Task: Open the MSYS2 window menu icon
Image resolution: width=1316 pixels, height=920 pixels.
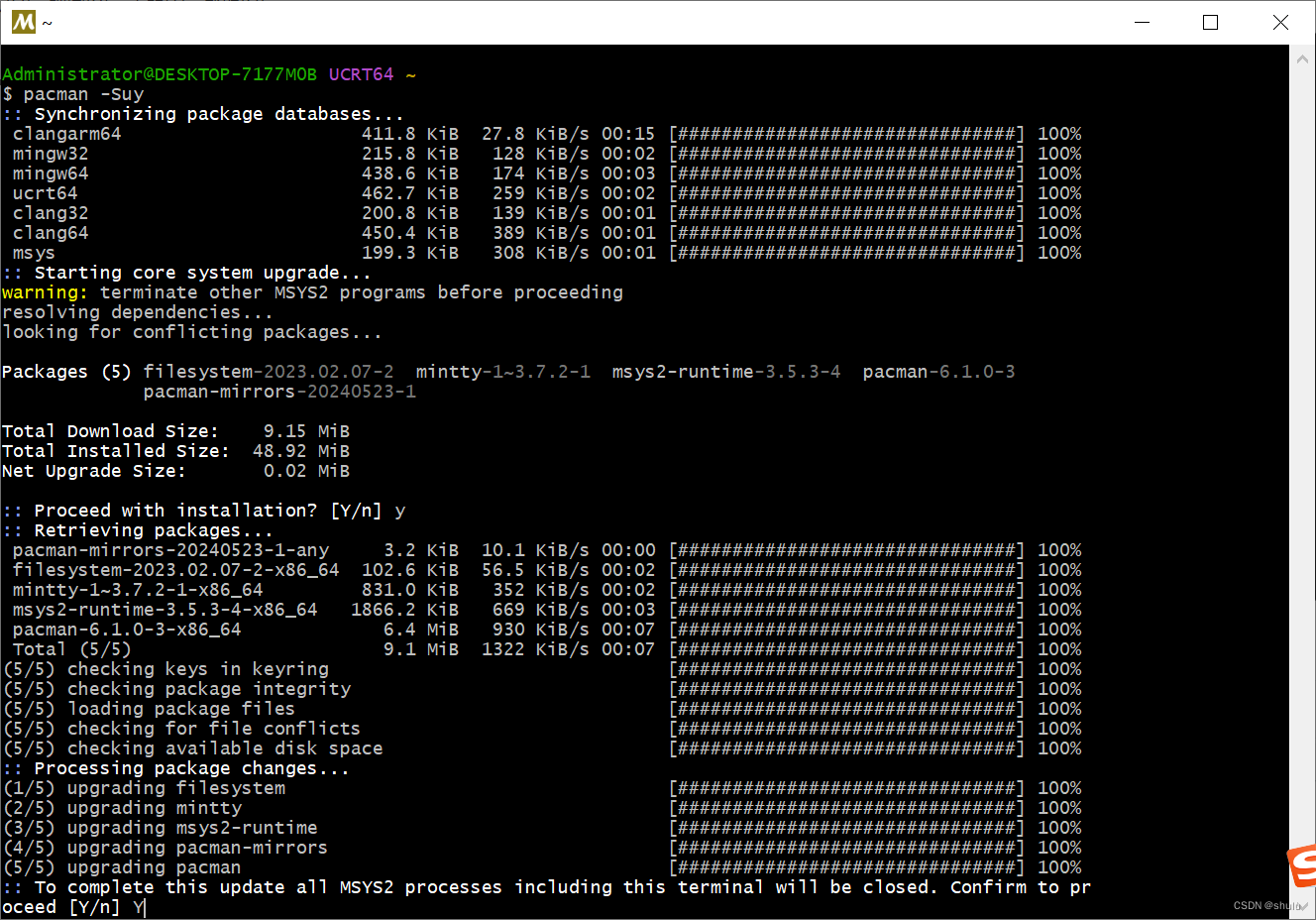Action: [x=24, y=22]
